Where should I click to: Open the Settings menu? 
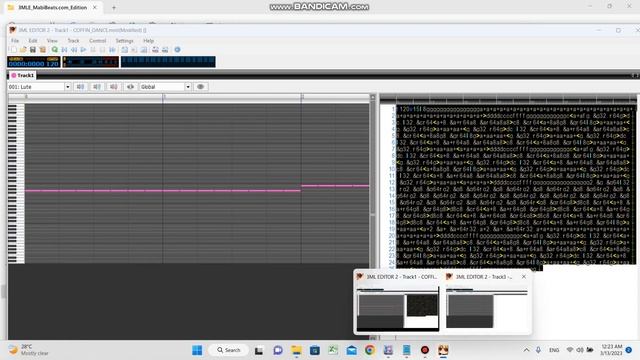[124, 41]
